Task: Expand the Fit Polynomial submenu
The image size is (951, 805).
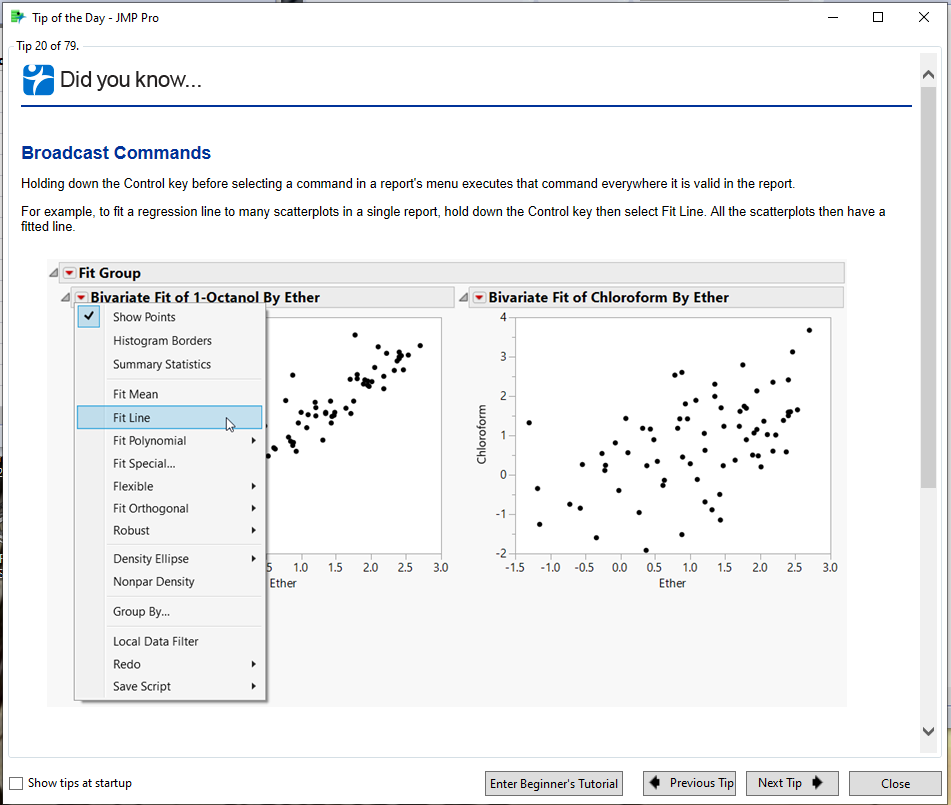Action: [148, 440]
